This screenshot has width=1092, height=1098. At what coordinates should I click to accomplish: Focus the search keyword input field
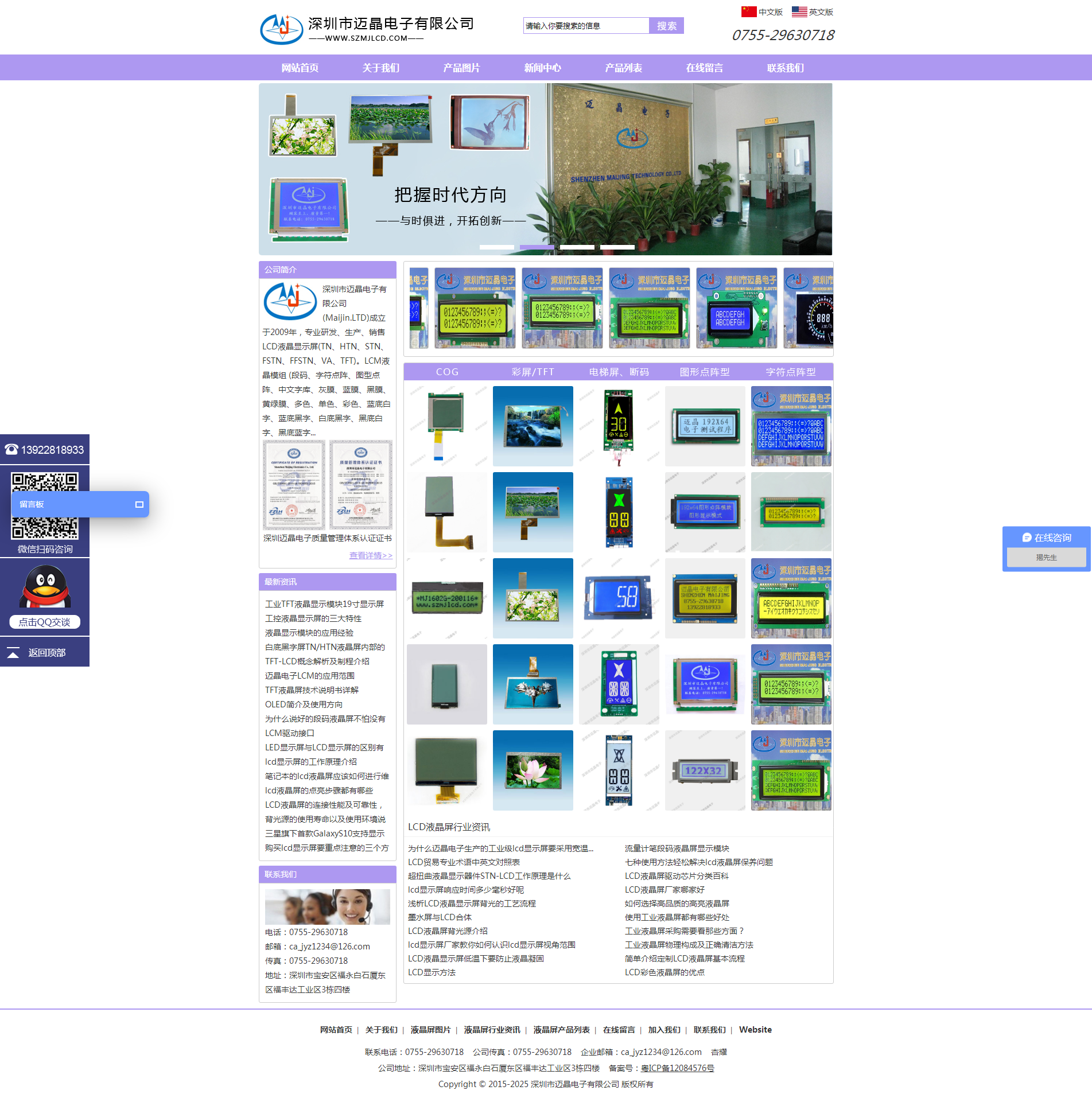586,26
